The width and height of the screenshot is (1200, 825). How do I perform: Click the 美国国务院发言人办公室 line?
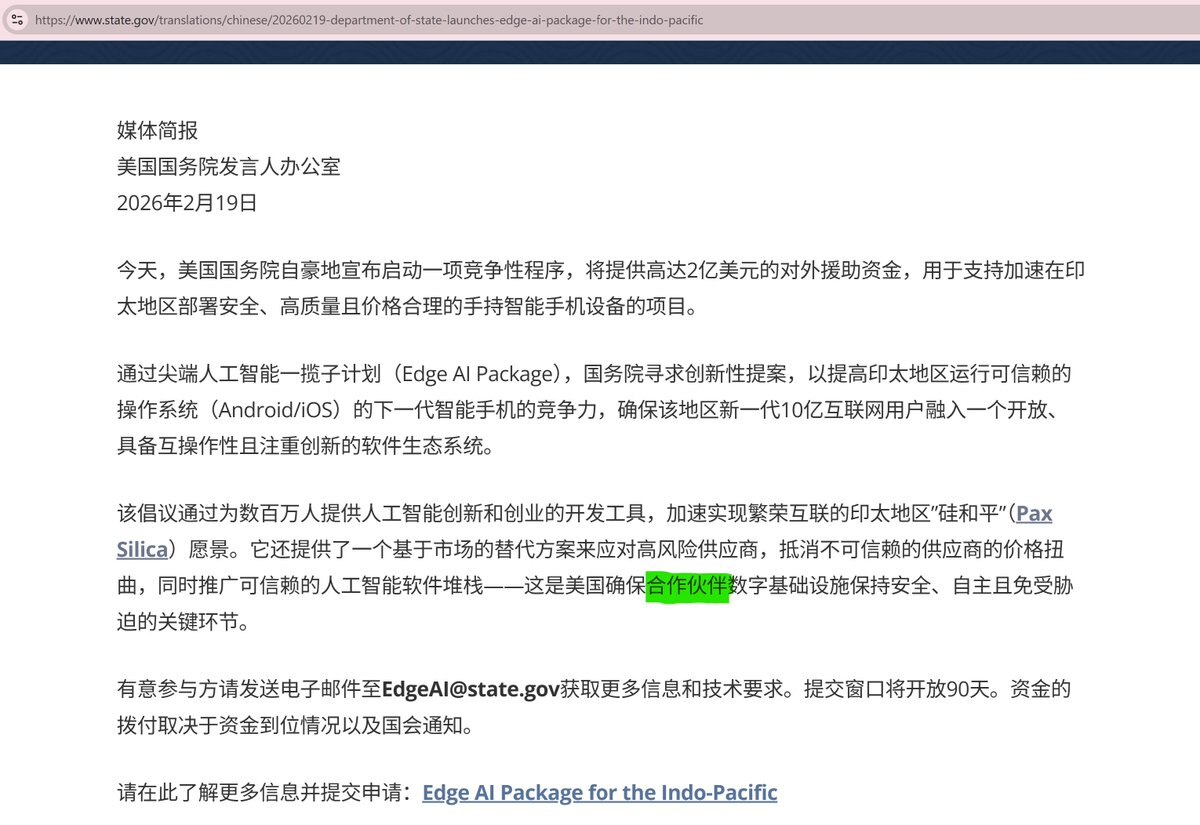click(229, 166)
